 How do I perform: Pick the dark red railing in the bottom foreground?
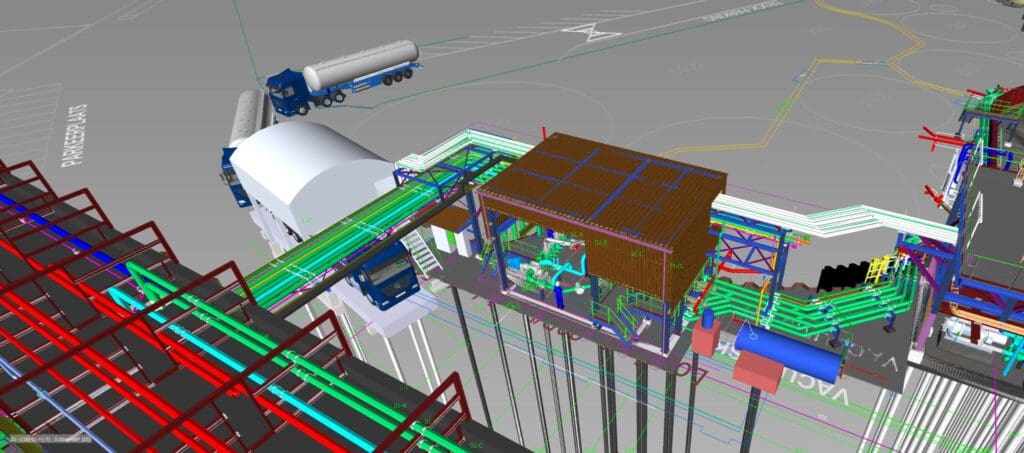(x=420, y=410)
